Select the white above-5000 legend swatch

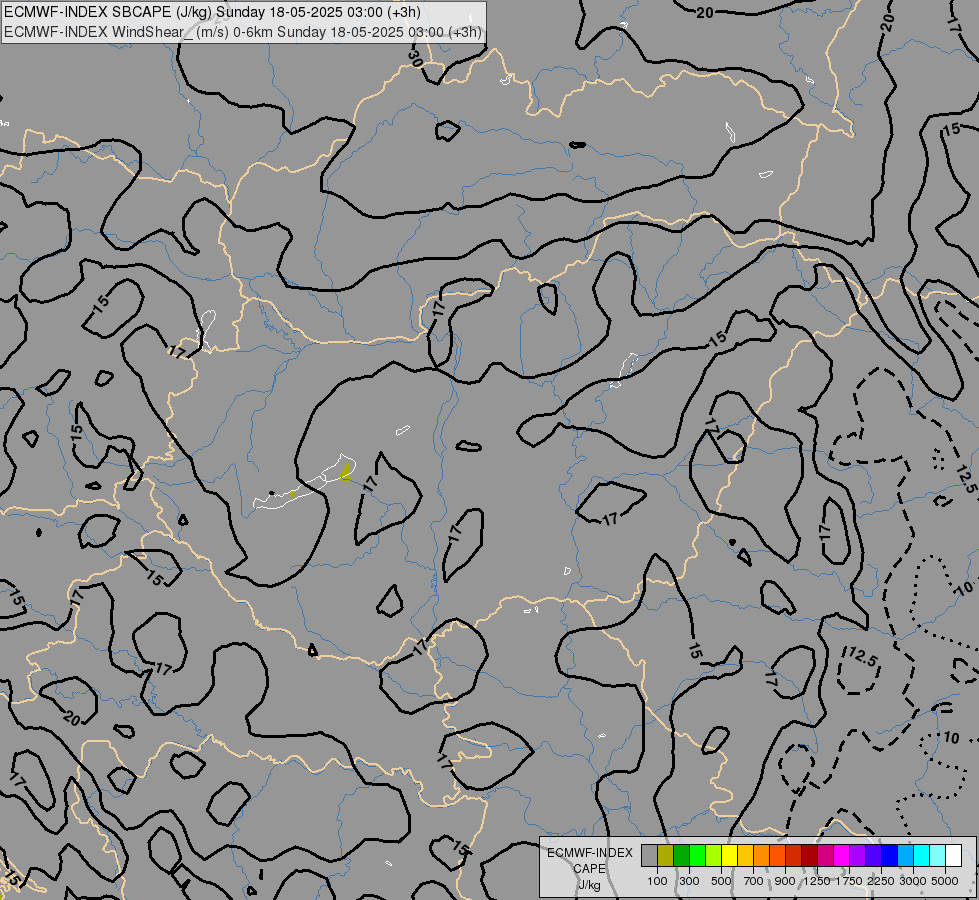pos(954,856)
